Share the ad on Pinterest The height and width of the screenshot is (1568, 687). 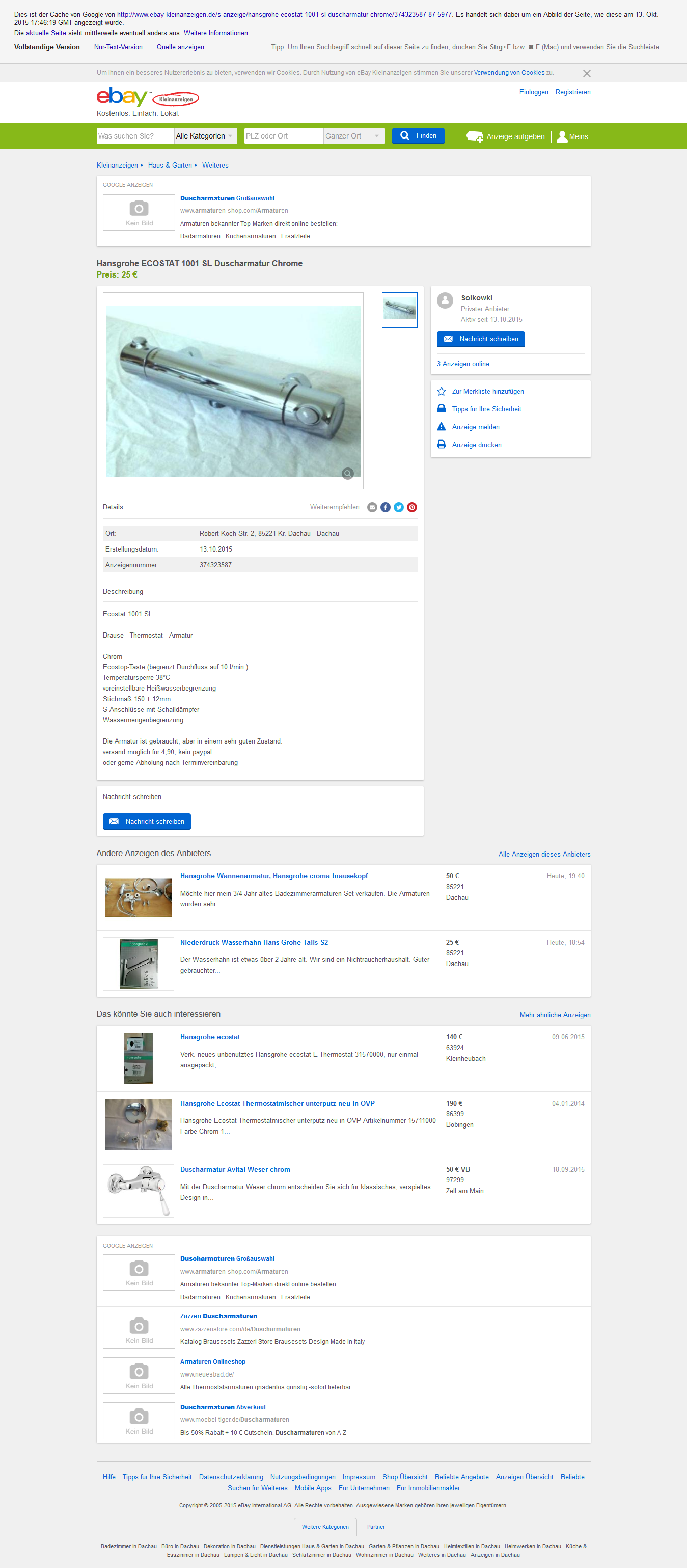pyautogui.click(x=412, y=507)
